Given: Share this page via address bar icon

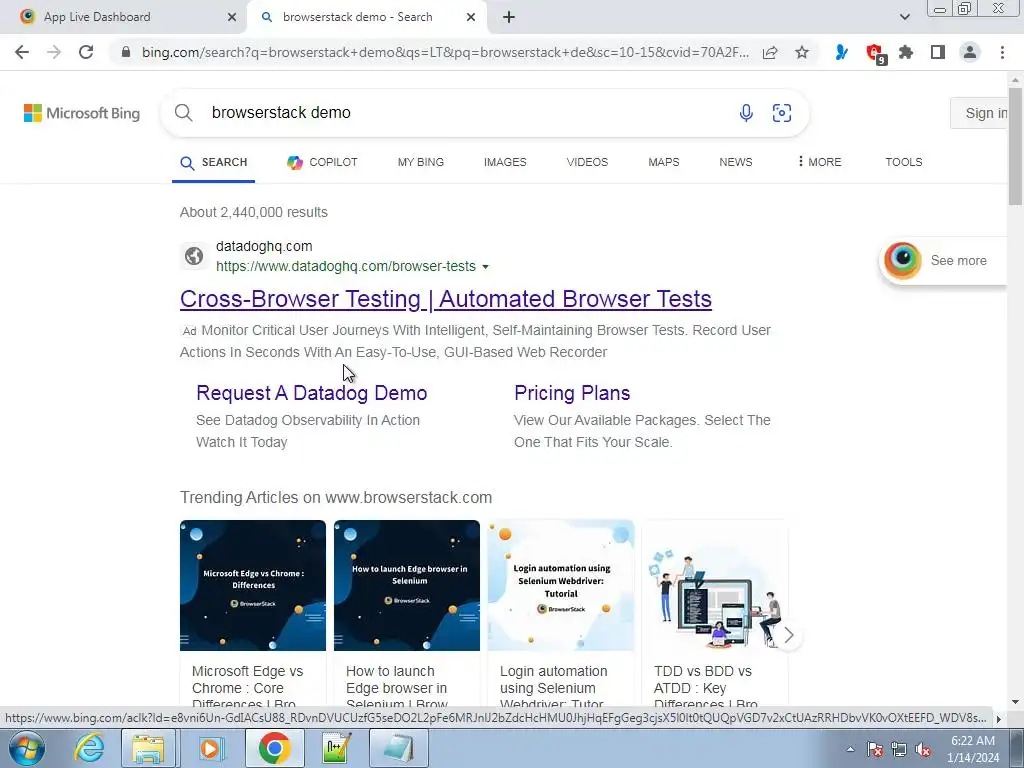Looking at the screenshot, I should click(770, 52).
